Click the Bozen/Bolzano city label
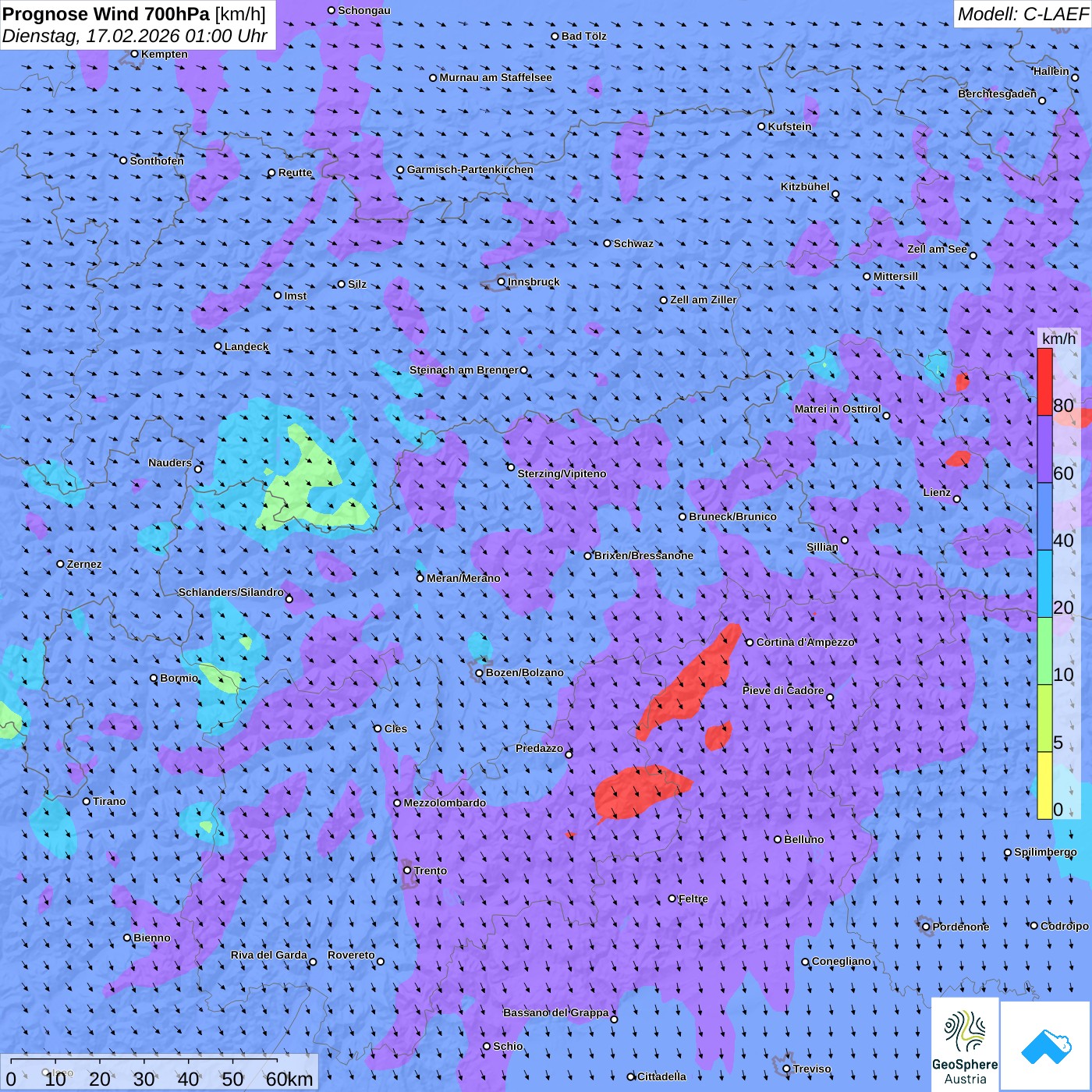The height and width of the screenshot is (1092, 1092). pyautogui.click(x=525, y=672)
